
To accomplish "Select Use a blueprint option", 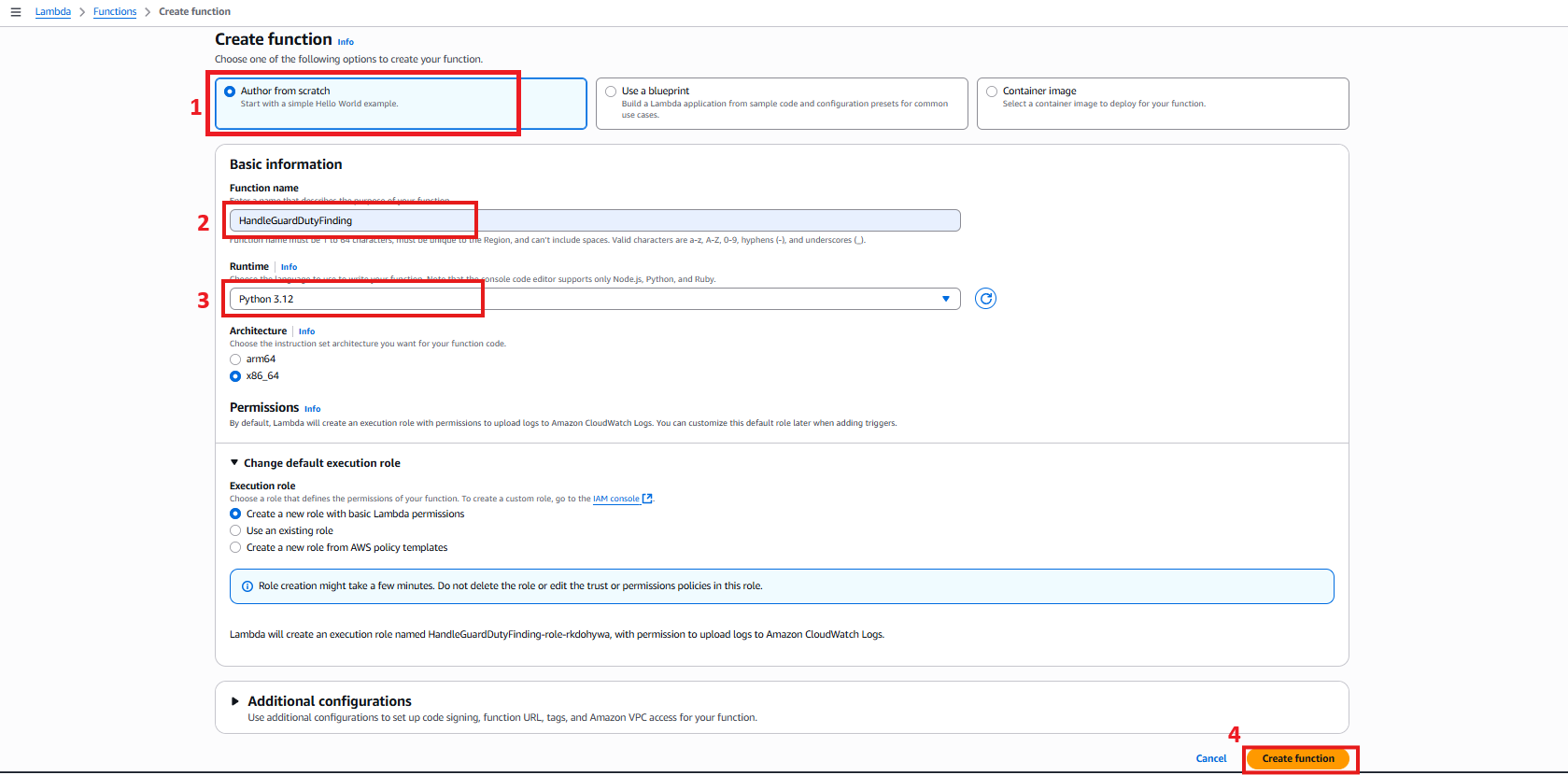I will (x=782, y=104).
